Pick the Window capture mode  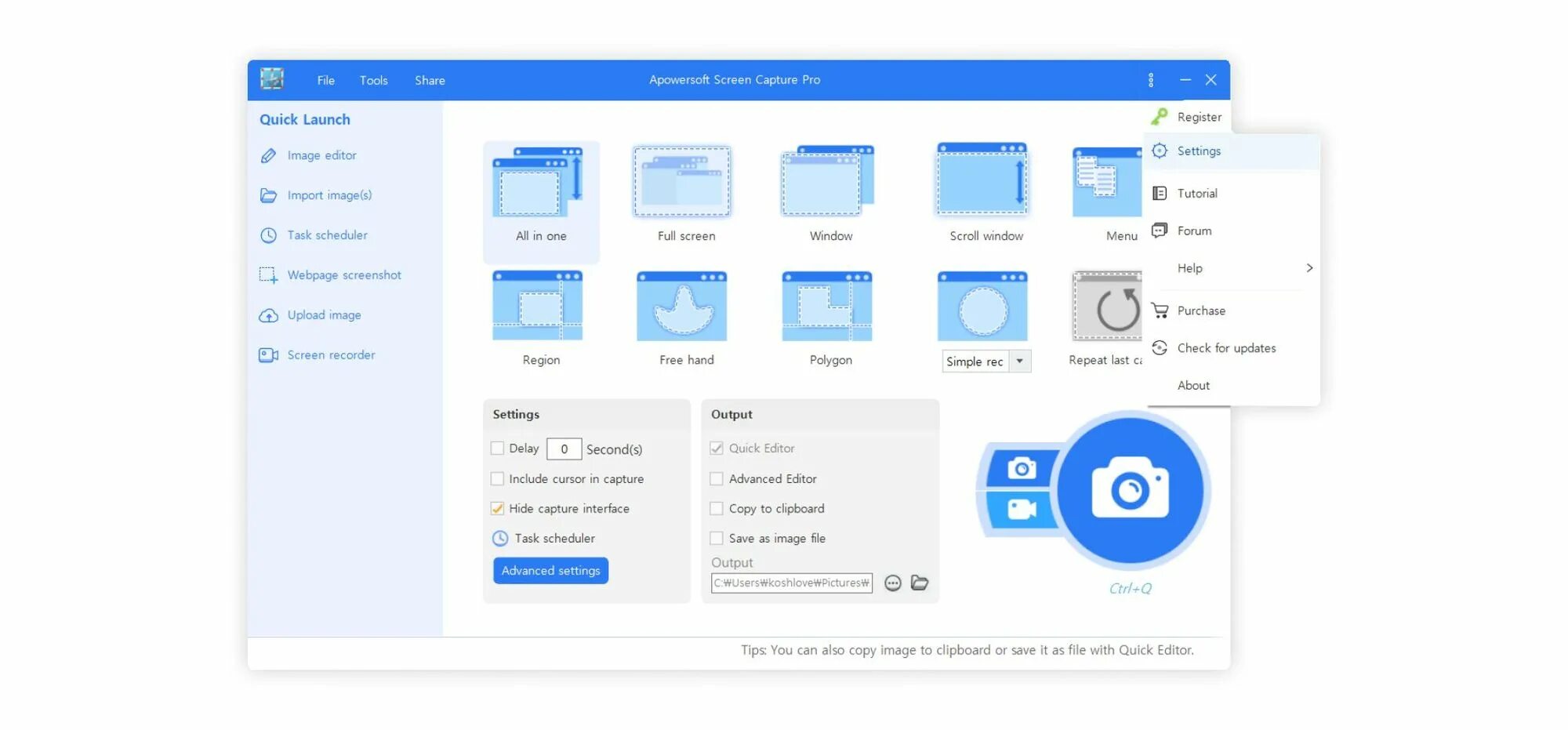(827, 180)
